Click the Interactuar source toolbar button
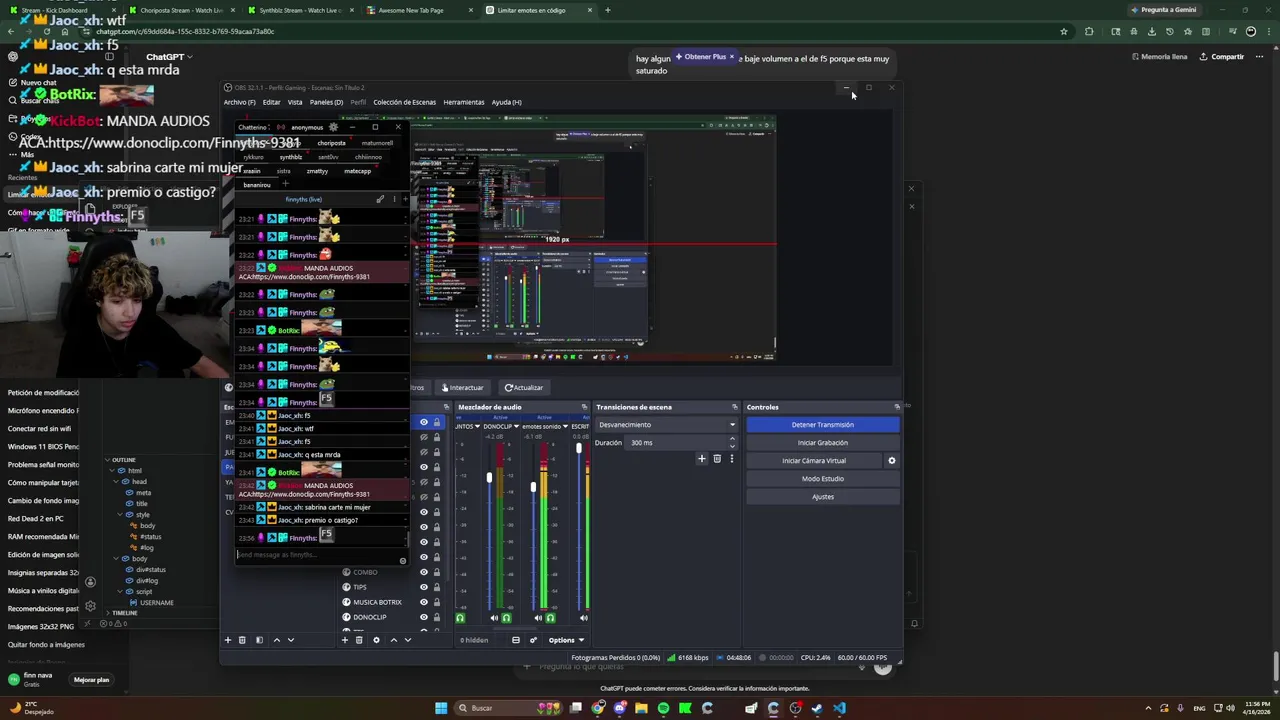 (x=462, y=388)
